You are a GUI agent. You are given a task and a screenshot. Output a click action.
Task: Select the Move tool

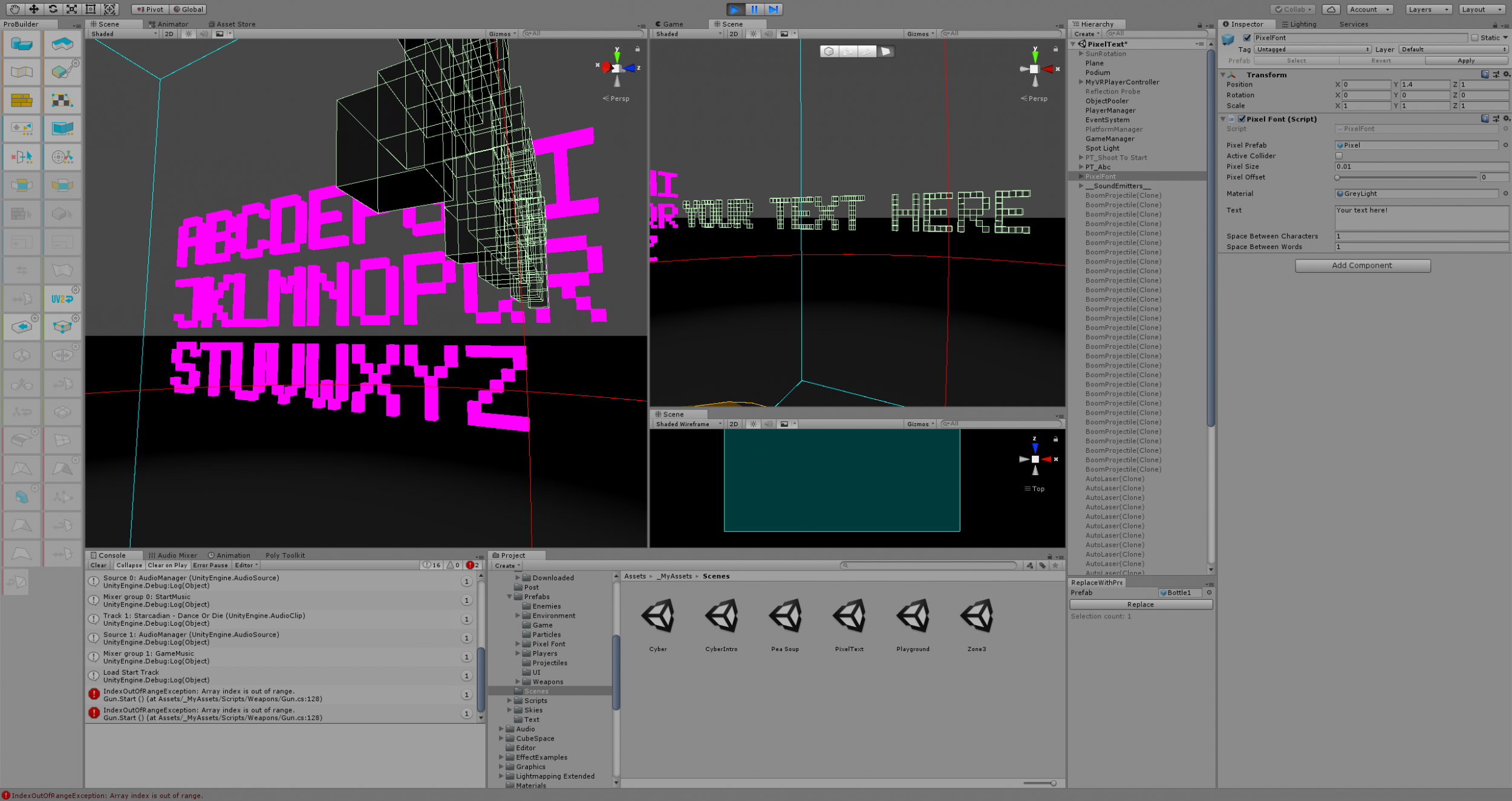[x=34, y=9]
